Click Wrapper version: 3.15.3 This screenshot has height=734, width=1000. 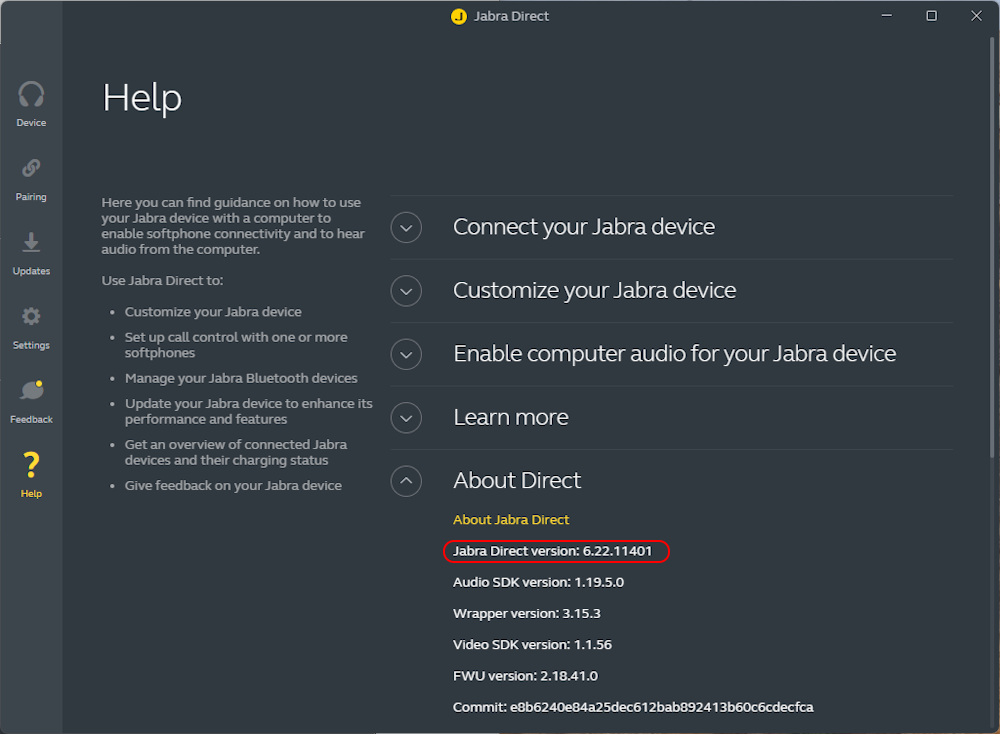tap(527, 613)
